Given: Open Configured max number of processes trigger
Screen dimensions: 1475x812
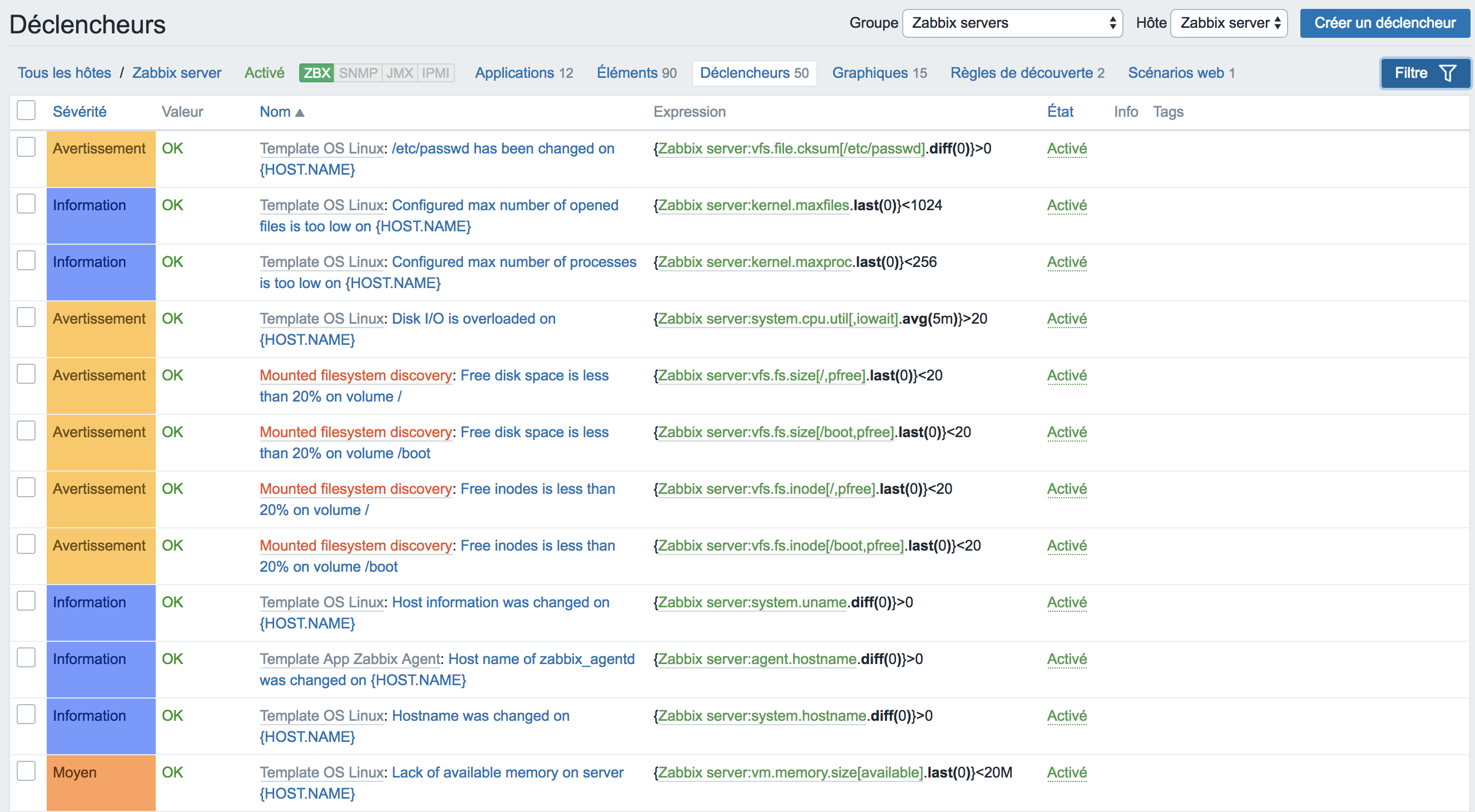Looking at the screenshot, I should tap(449, 272).
